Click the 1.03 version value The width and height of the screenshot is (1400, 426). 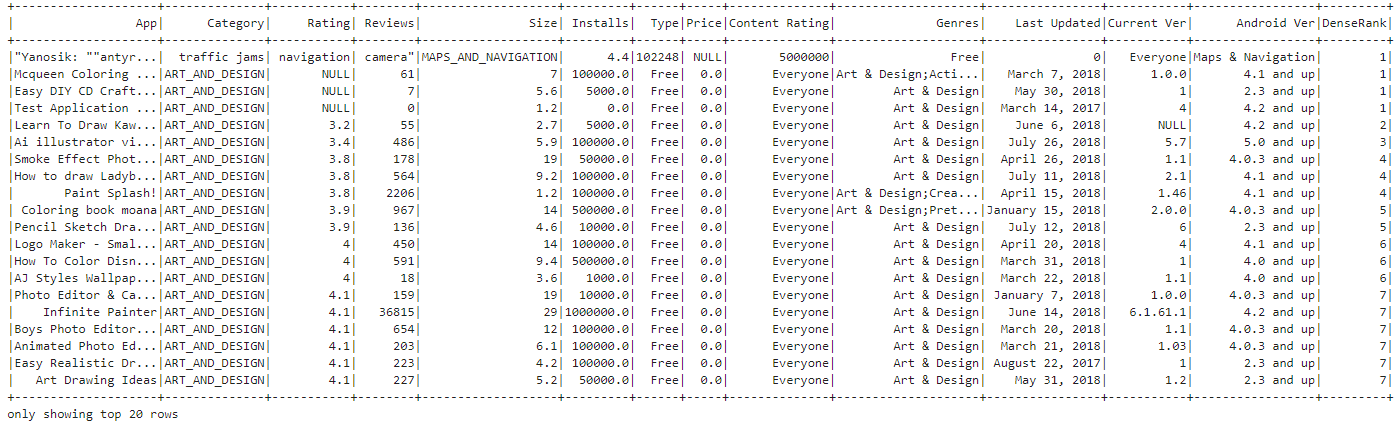(1173, 346)
